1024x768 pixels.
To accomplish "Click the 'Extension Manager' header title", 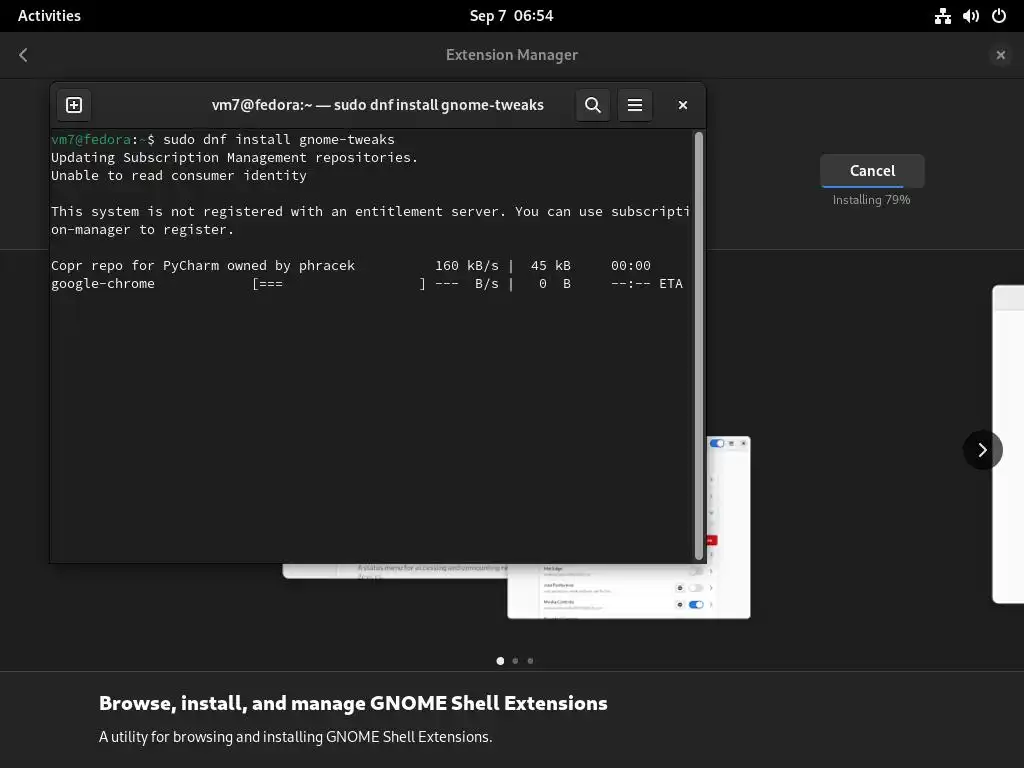I will [x=511, y=55].
